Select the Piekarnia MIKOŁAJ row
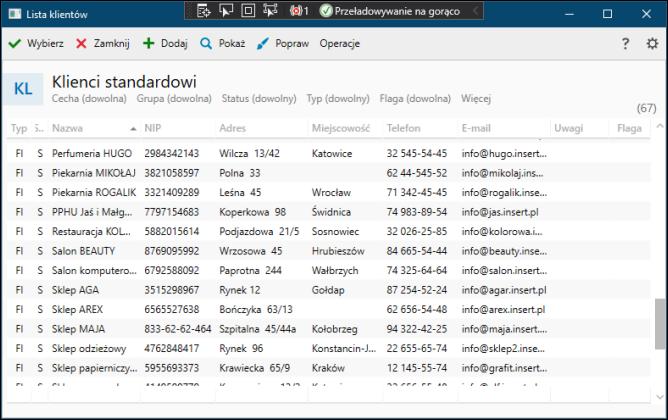 pos(328,173)
